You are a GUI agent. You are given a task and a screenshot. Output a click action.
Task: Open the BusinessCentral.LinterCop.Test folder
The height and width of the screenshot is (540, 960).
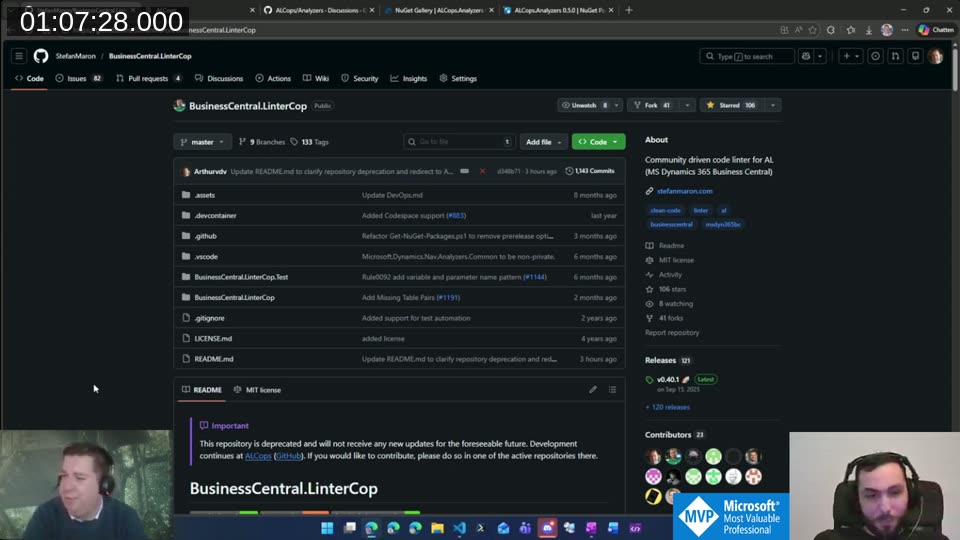241,277
